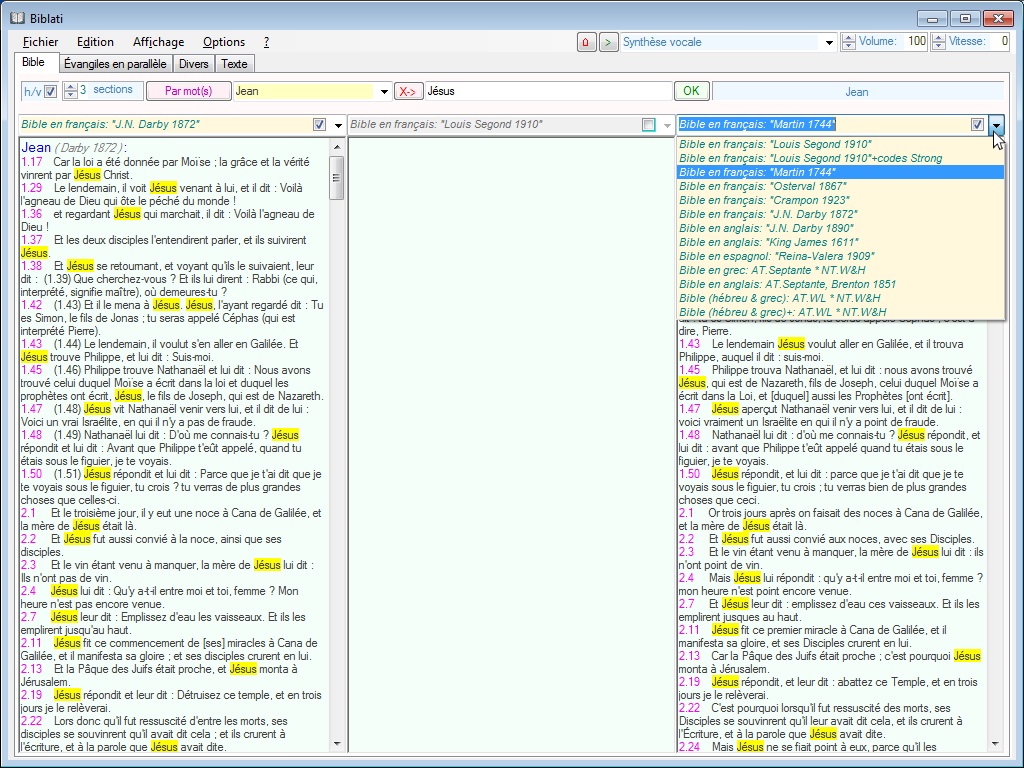Toggle the Martin 1744 panel checkbox
The image size is (1024, 768).
pyautogui.click(x=977, y=125)
